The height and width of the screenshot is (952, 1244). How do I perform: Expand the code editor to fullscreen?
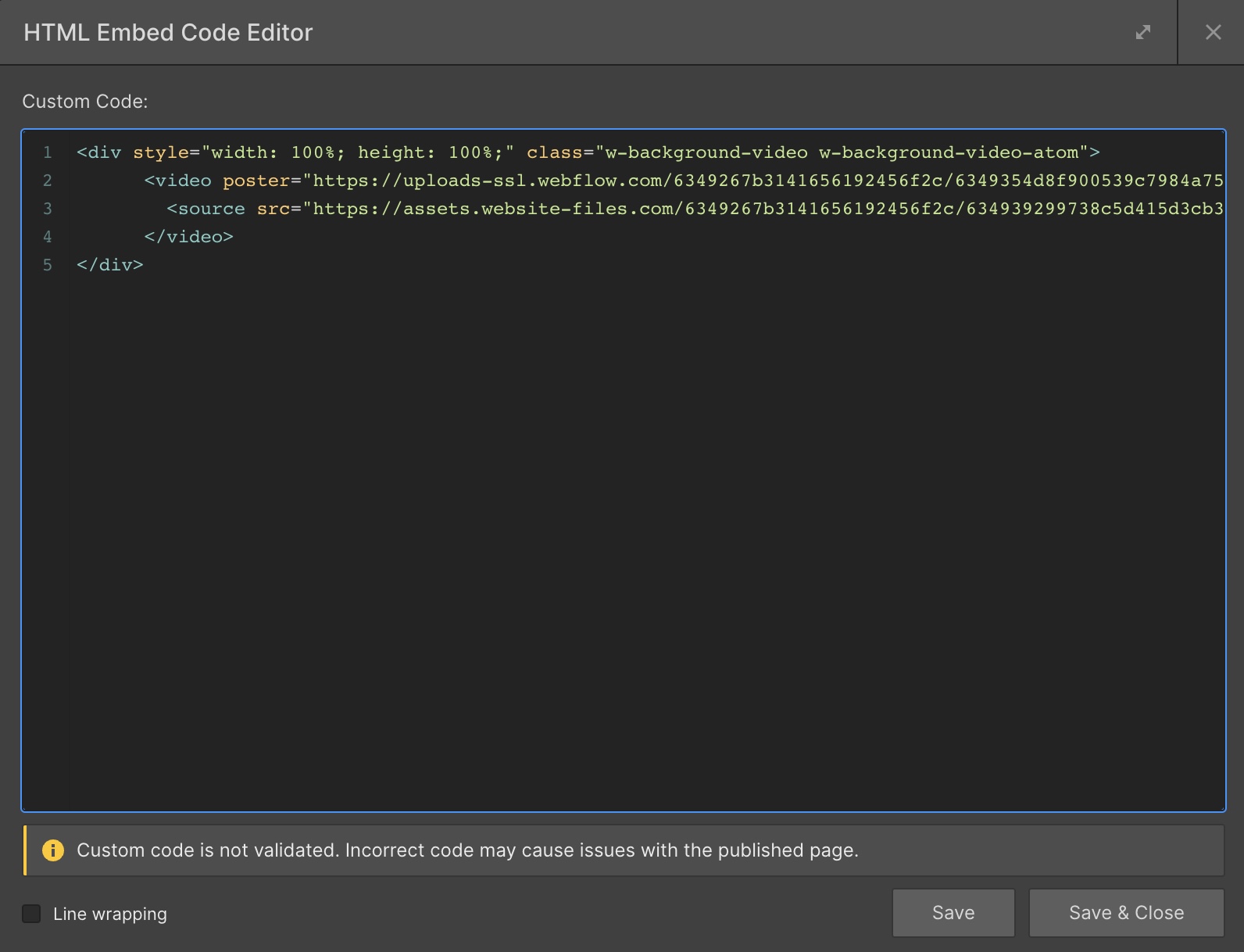(1143, 32)
